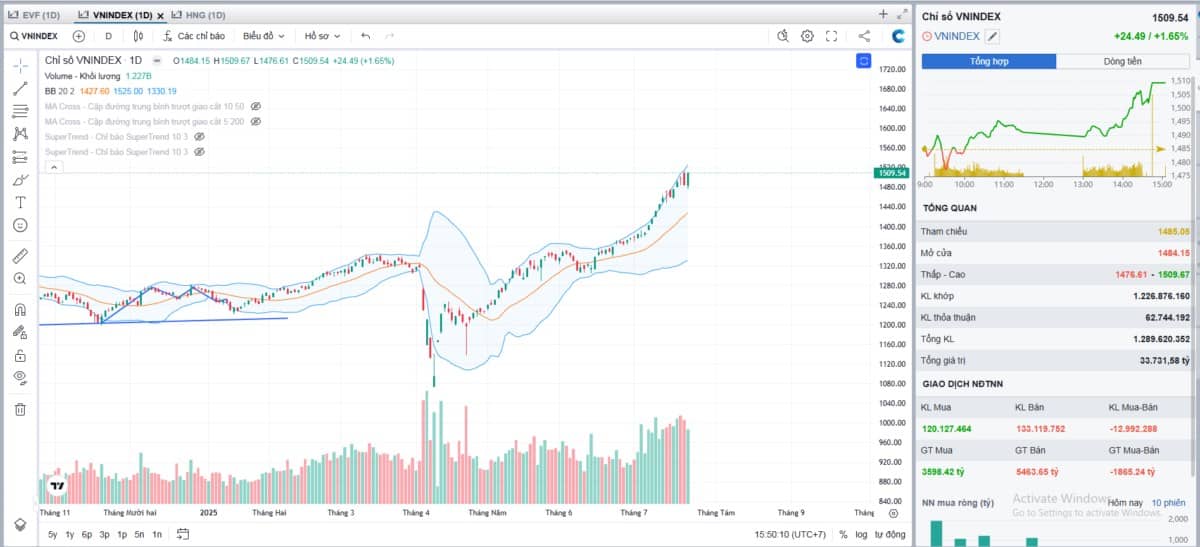The height and width of the screenshot is (547, 1200).
Task: Expand the Biểu đồ dropdown
Action: pyautogui.click(x=262, y=36)
